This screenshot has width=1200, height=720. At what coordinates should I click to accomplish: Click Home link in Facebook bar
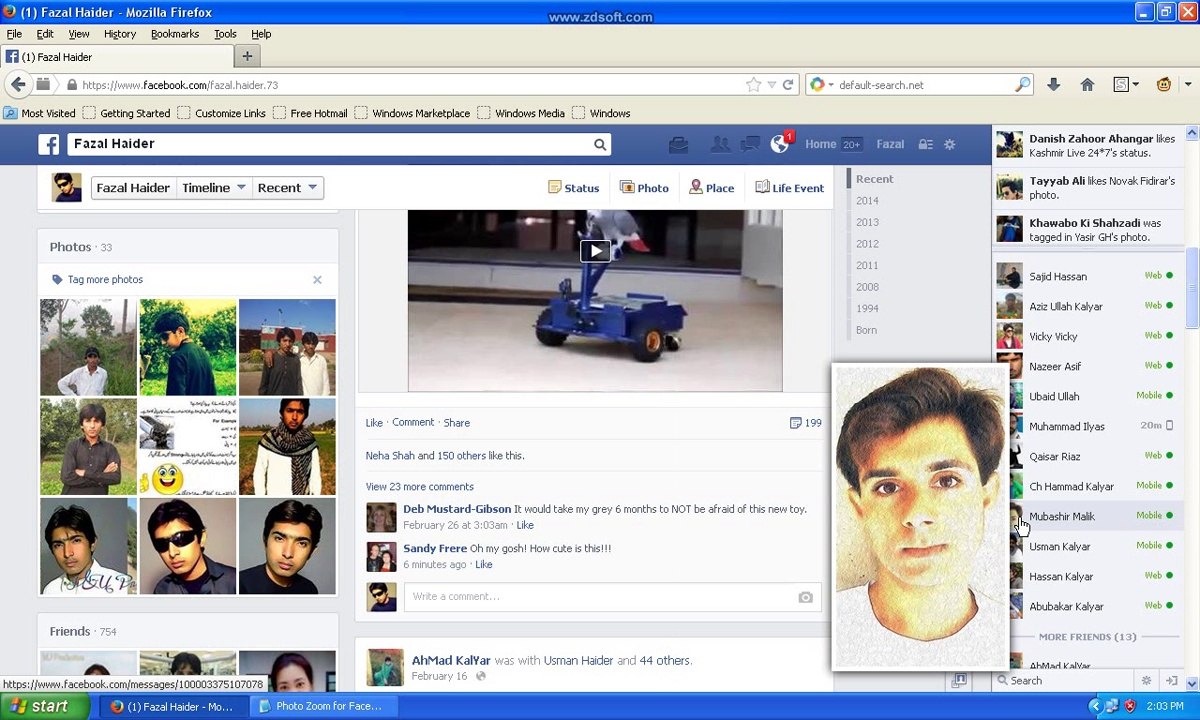pyautogui.click(x=821, y=144)
